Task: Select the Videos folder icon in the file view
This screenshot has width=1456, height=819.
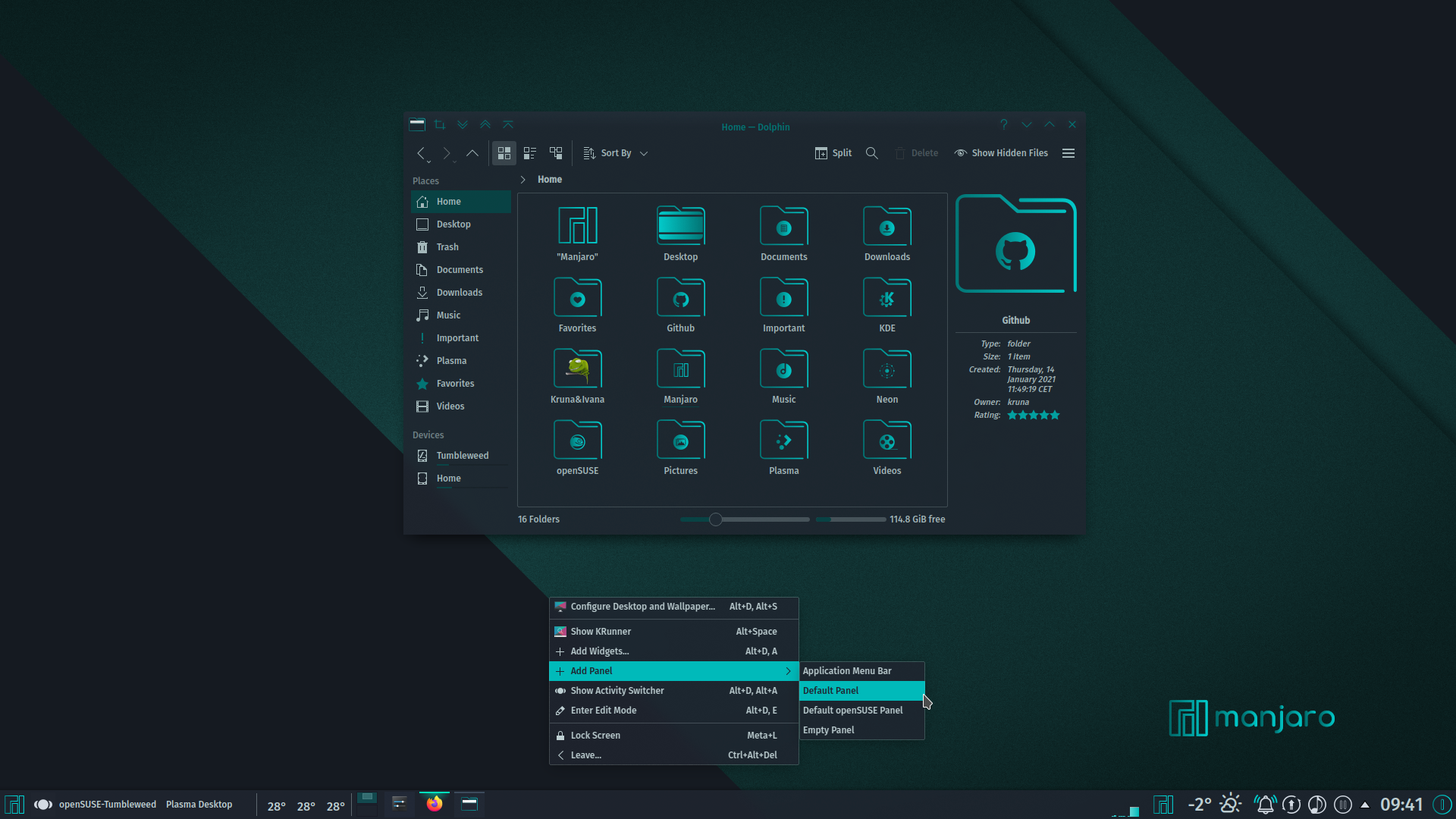Action: [887, 440]
